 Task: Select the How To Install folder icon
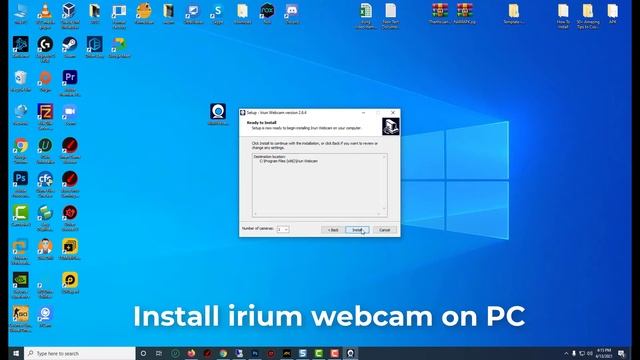click(563, 16)
